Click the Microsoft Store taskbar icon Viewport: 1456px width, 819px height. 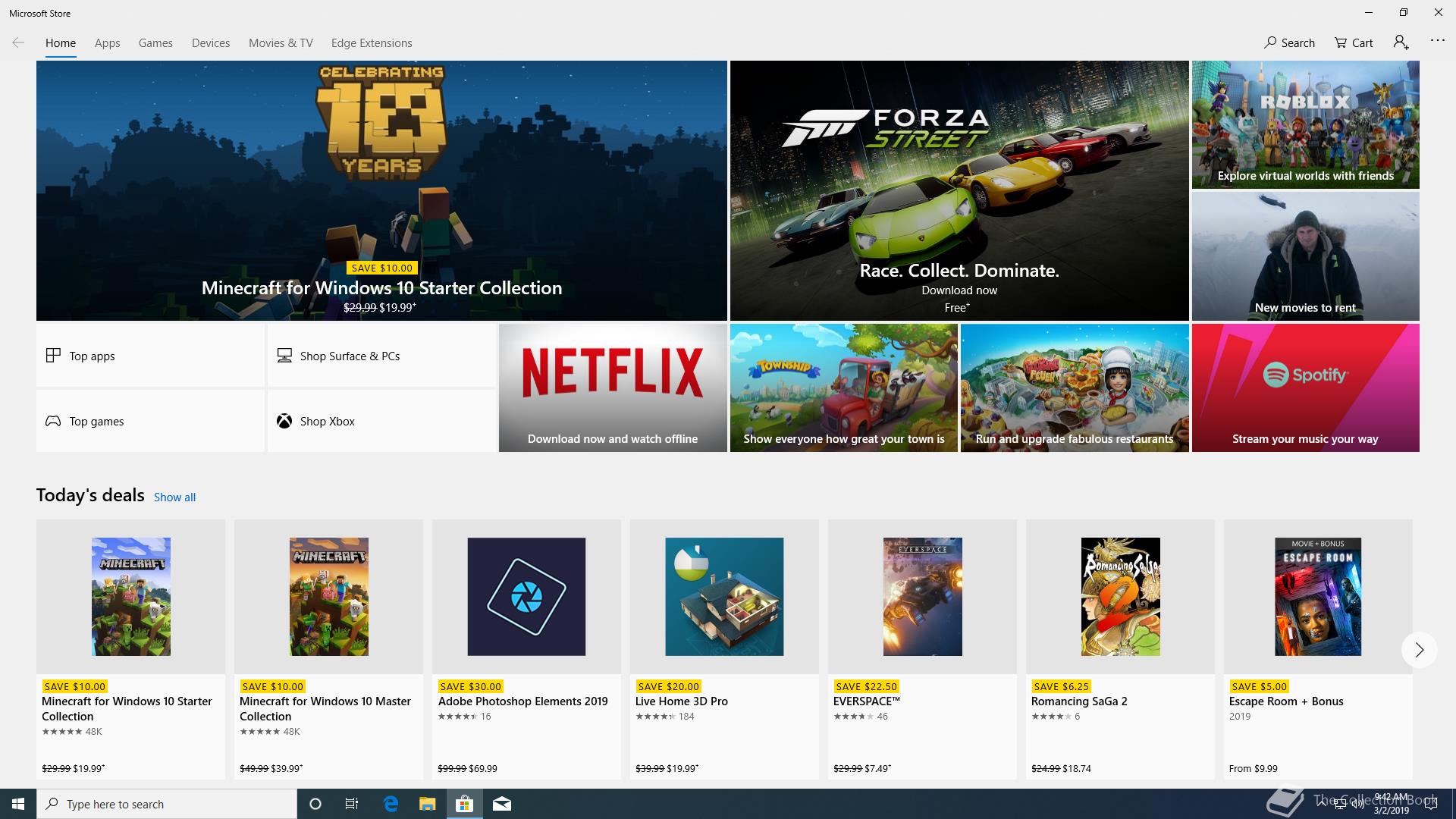(x=464, y=804)
